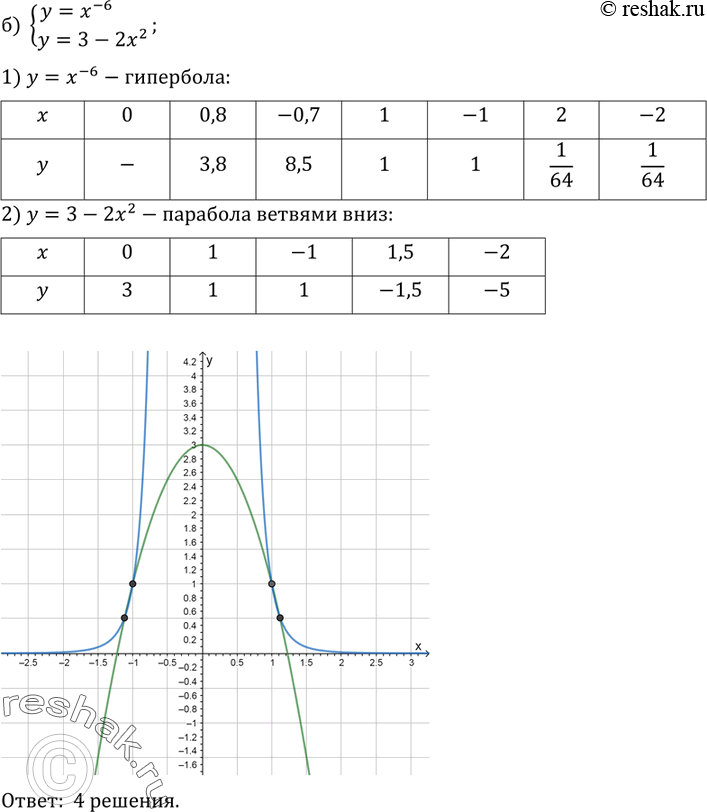Select the −5 cell in the parabola table
The image size is (707, 812).
click(498, 294)
